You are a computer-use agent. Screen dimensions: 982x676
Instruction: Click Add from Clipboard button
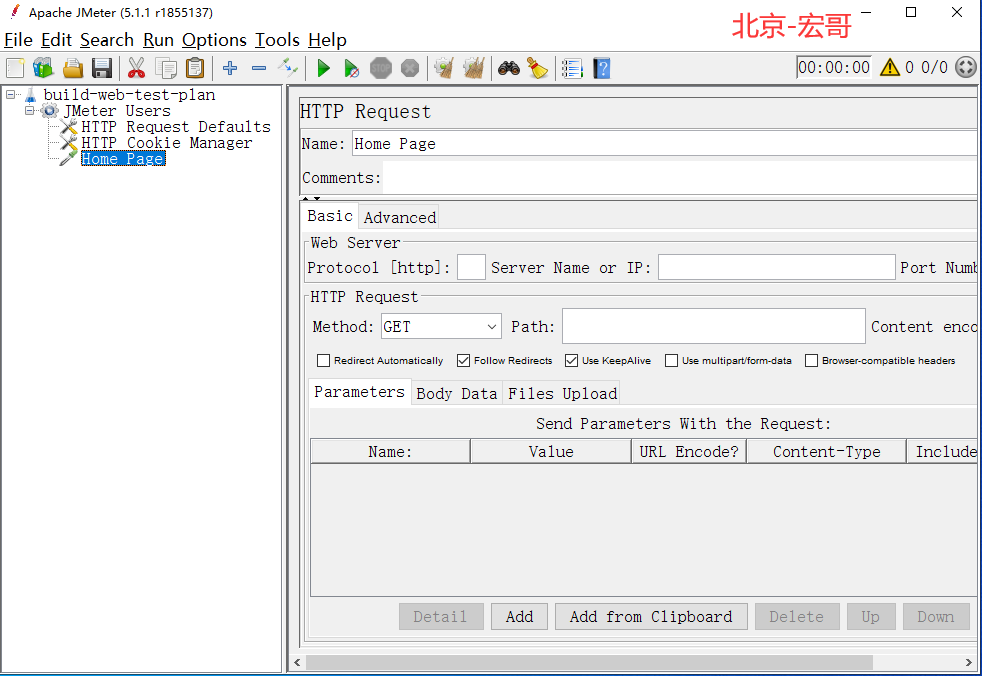(x=651, y=616)
